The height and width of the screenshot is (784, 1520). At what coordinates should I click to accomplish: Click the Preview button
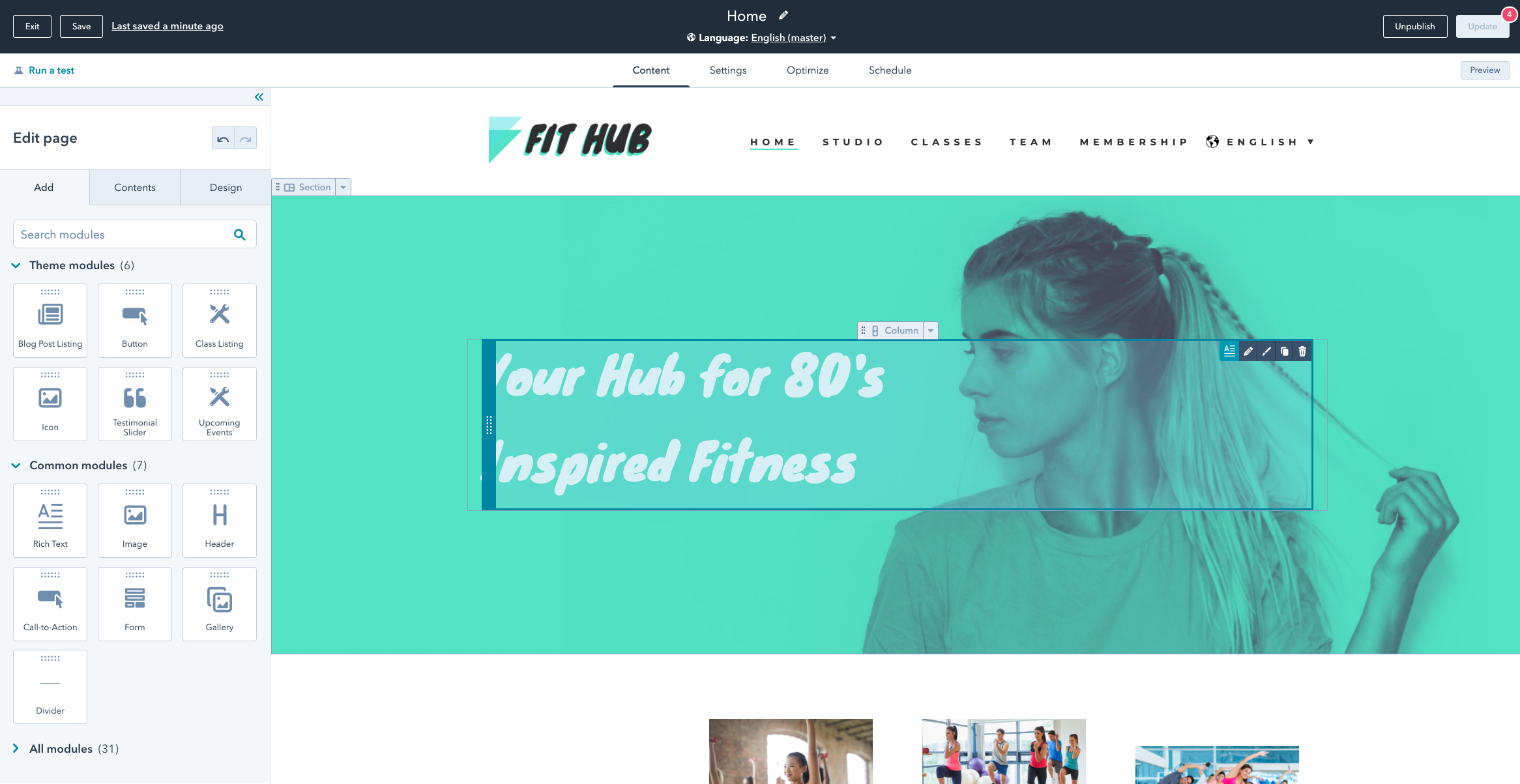1484,70
